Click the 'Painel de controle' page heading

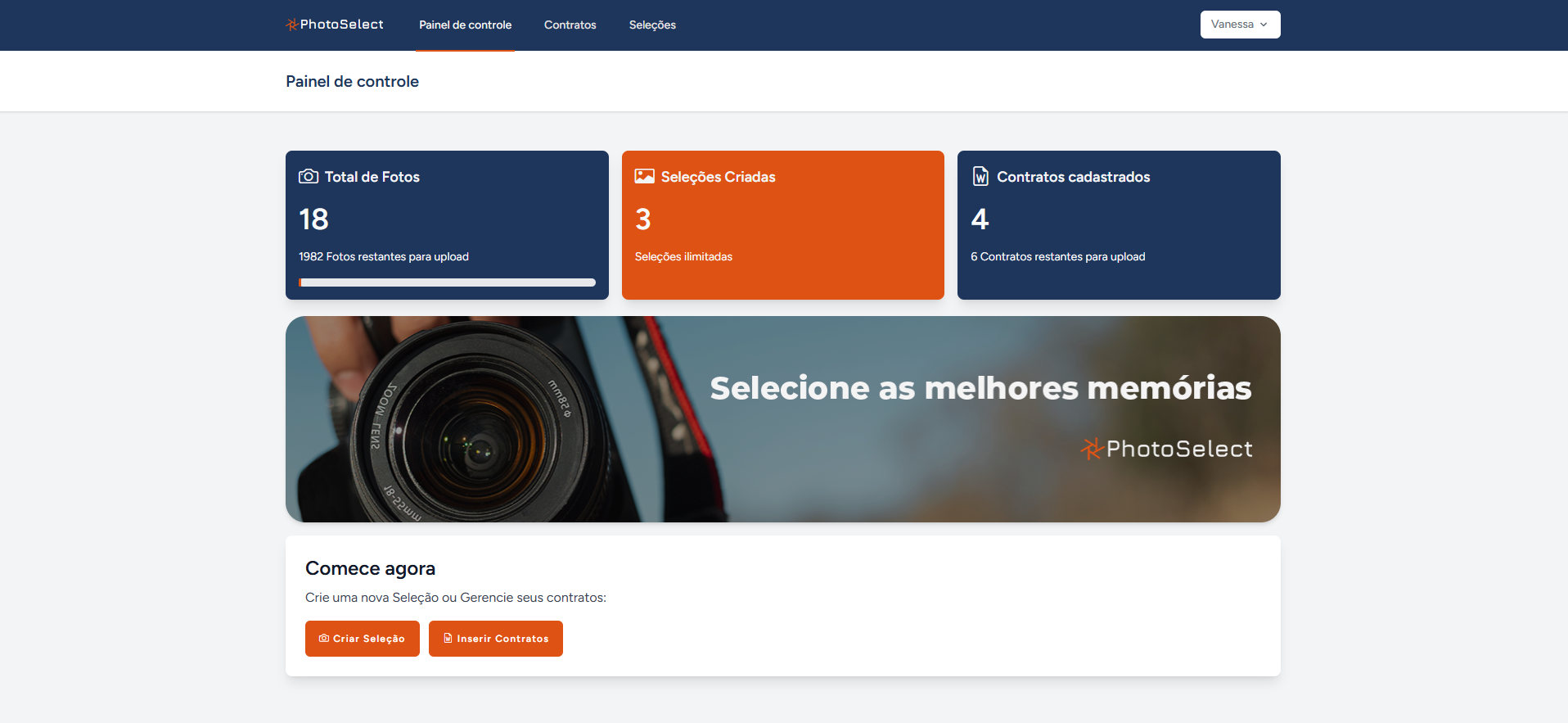pyautogui.click(x=352, y=81)
